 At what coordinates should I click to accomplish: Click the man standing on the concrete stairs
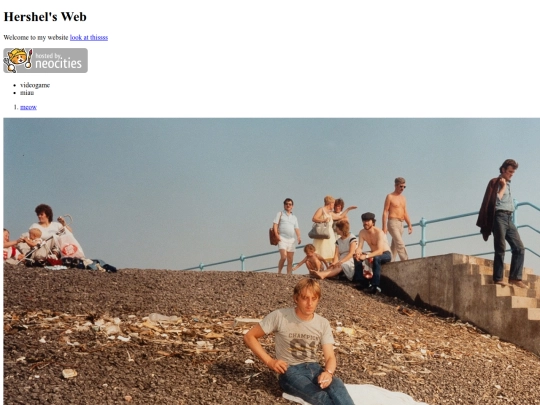(503, 222)
